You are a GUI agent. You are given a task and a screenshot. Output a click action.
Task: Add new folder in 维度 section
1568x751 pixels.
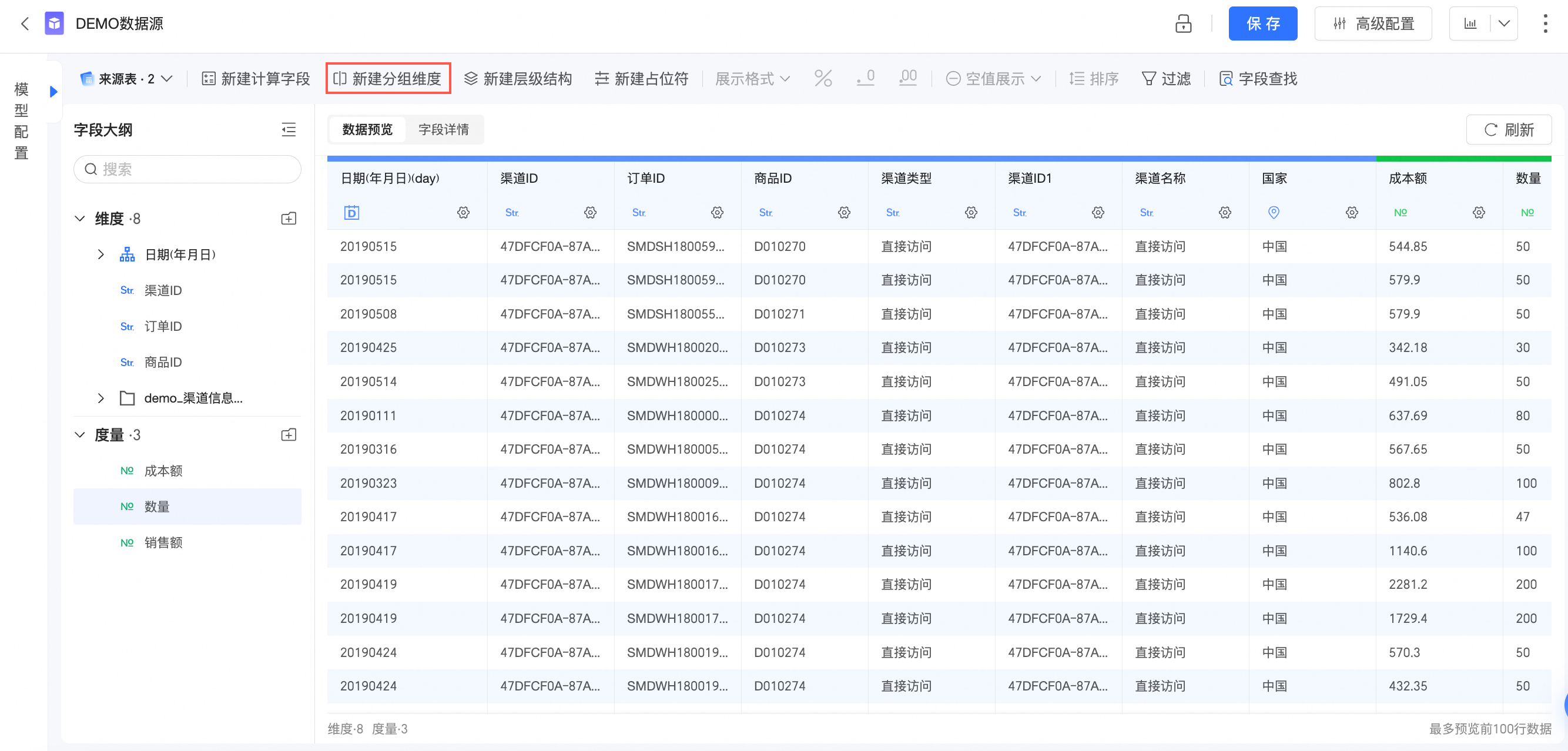289,219
